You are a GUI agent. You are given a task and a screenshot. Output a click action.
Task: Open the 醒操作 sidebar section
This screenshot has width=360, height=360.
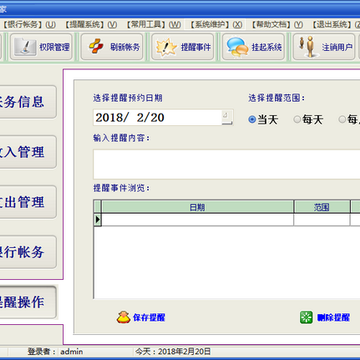[27, 302]
